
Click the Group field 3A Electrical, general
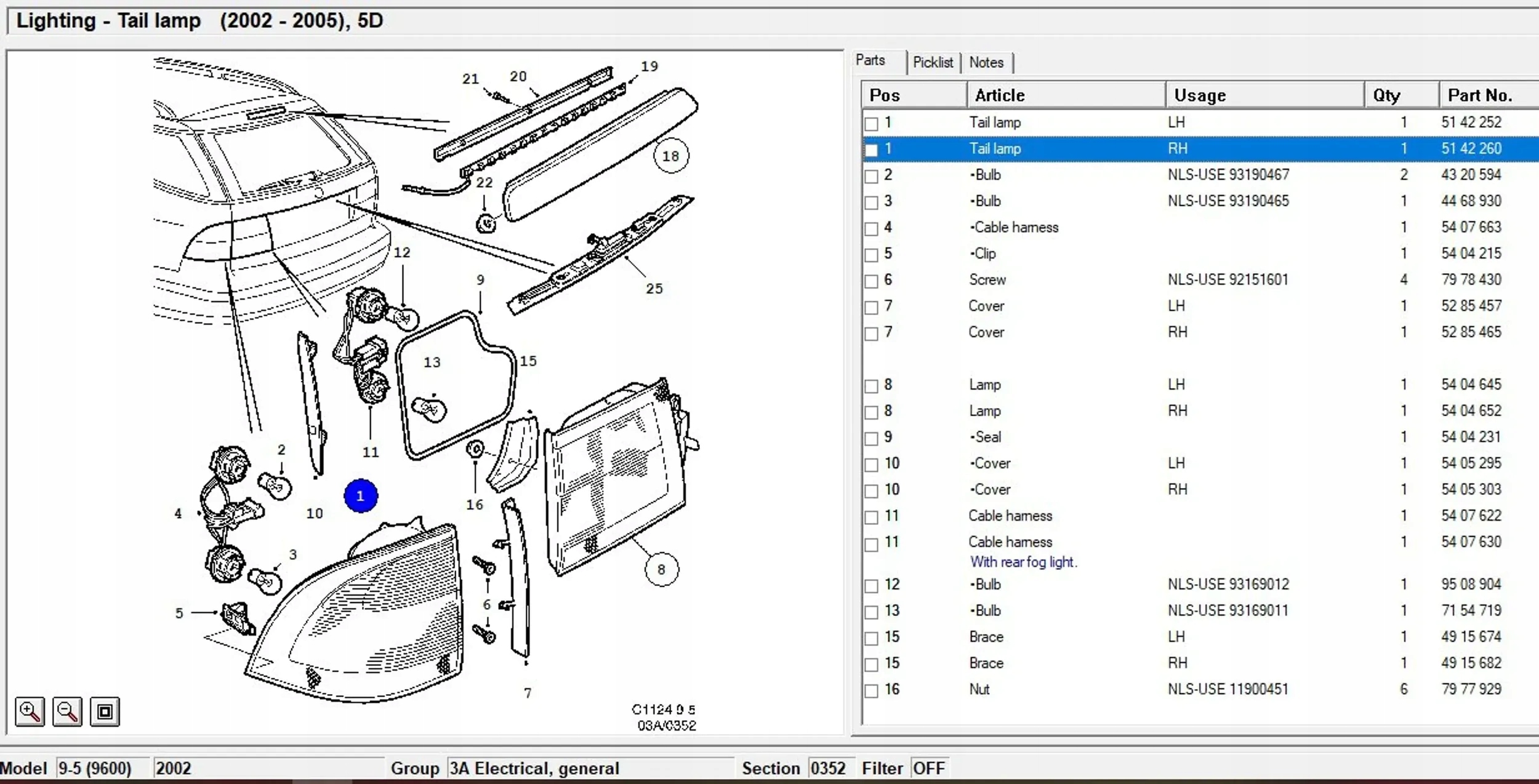click(x=590, y=768)
